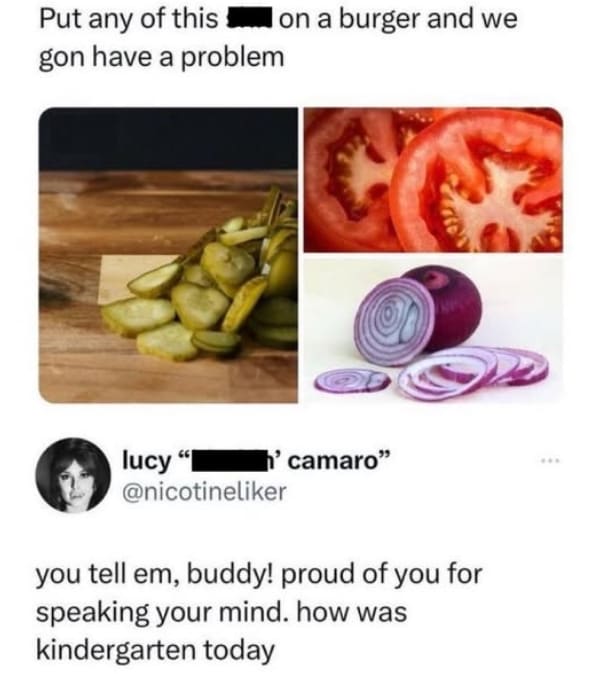Click the @nicotineliker handle
Screen dimensions: 589x674
pos(204,492)
